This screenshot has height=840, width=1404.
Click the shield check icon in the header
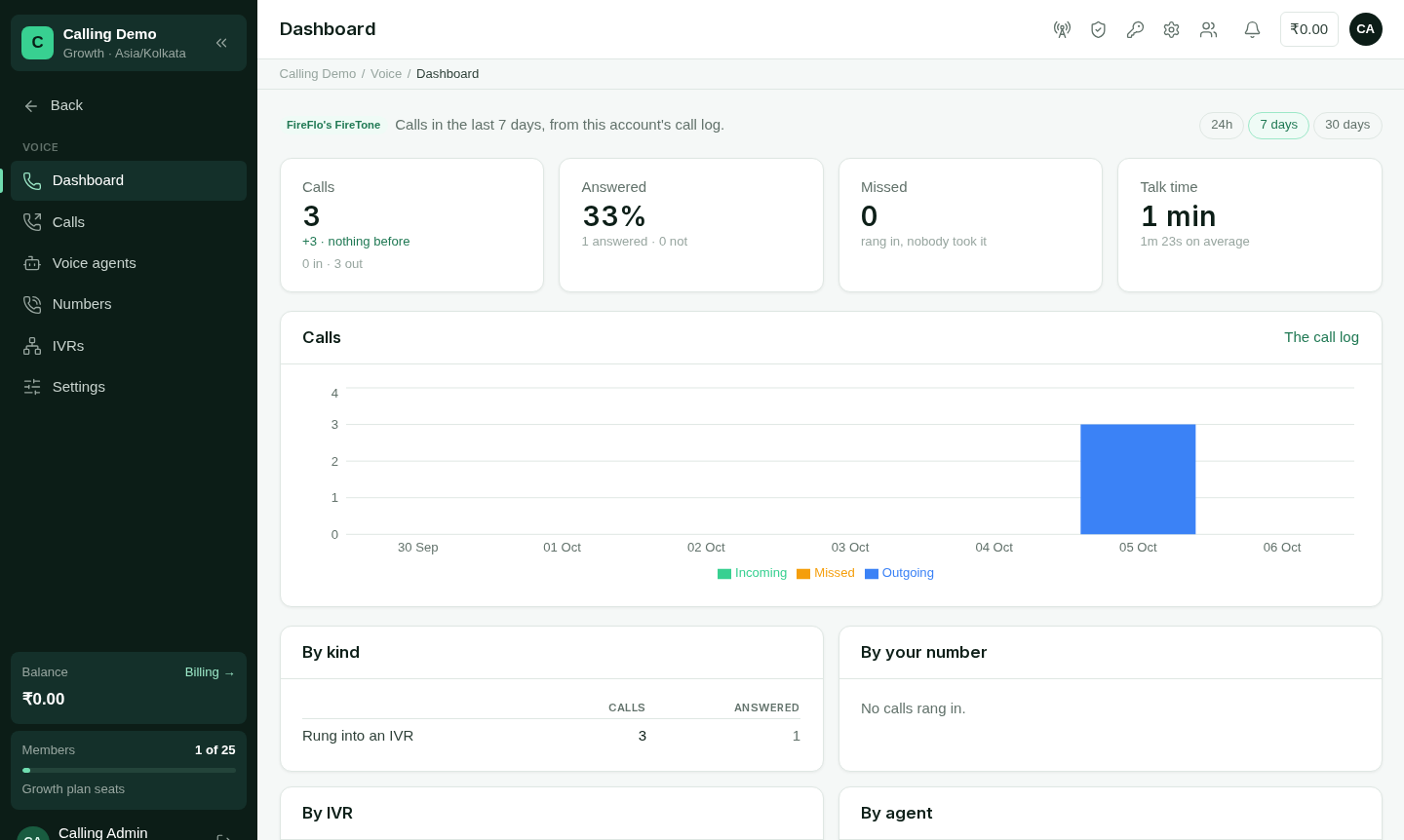tap(1098, 29)
